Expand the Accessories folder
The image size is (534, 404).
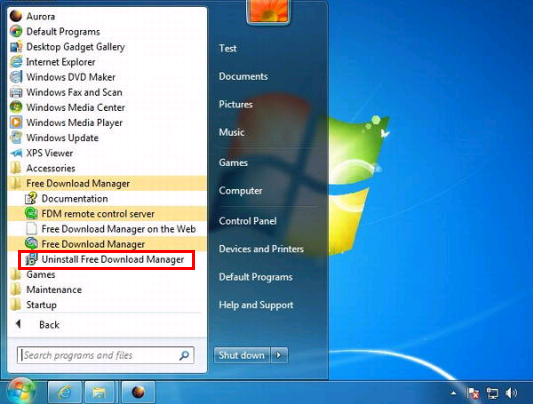tap(106, 168)
